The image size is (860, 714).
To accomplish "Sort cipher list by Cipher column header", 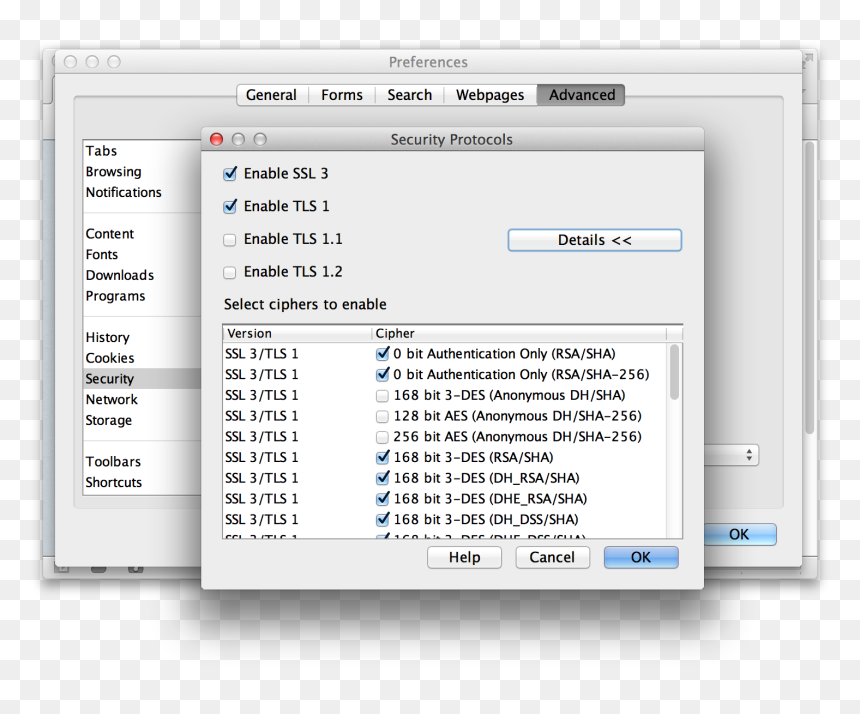I will point(518,333).
